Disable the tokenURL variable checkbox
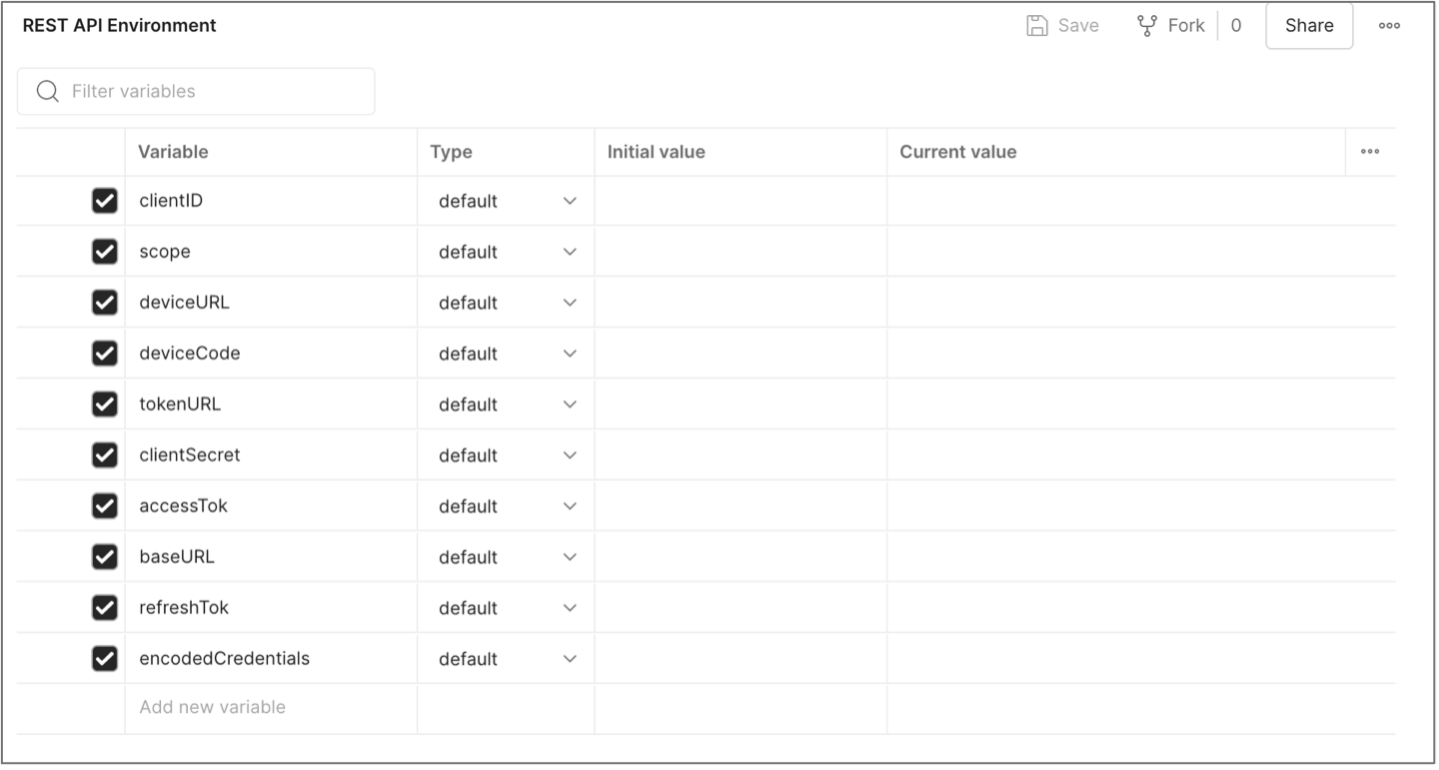Viewport: 1439px width, 770px height. coord(105,404)
